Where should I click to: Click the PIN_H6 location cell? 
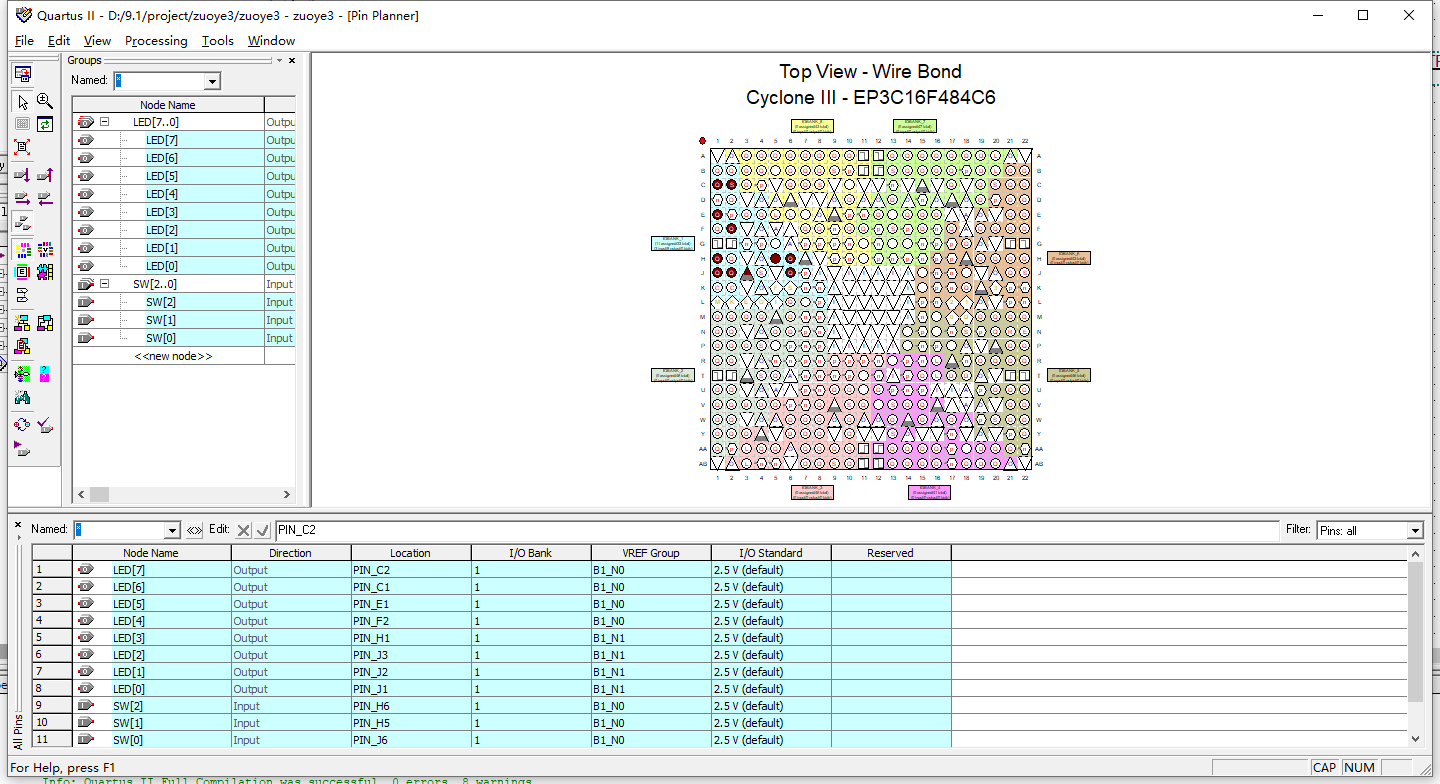(x=411, y=706)
